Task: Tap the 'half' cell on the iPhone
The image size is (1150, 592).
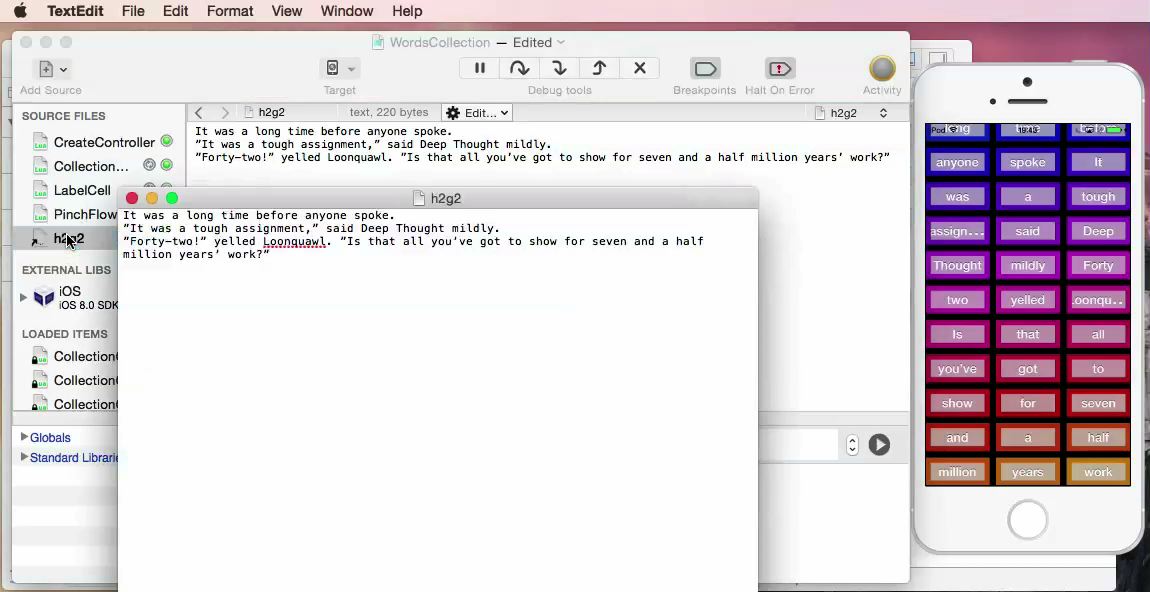Action: pos(1098,438)
